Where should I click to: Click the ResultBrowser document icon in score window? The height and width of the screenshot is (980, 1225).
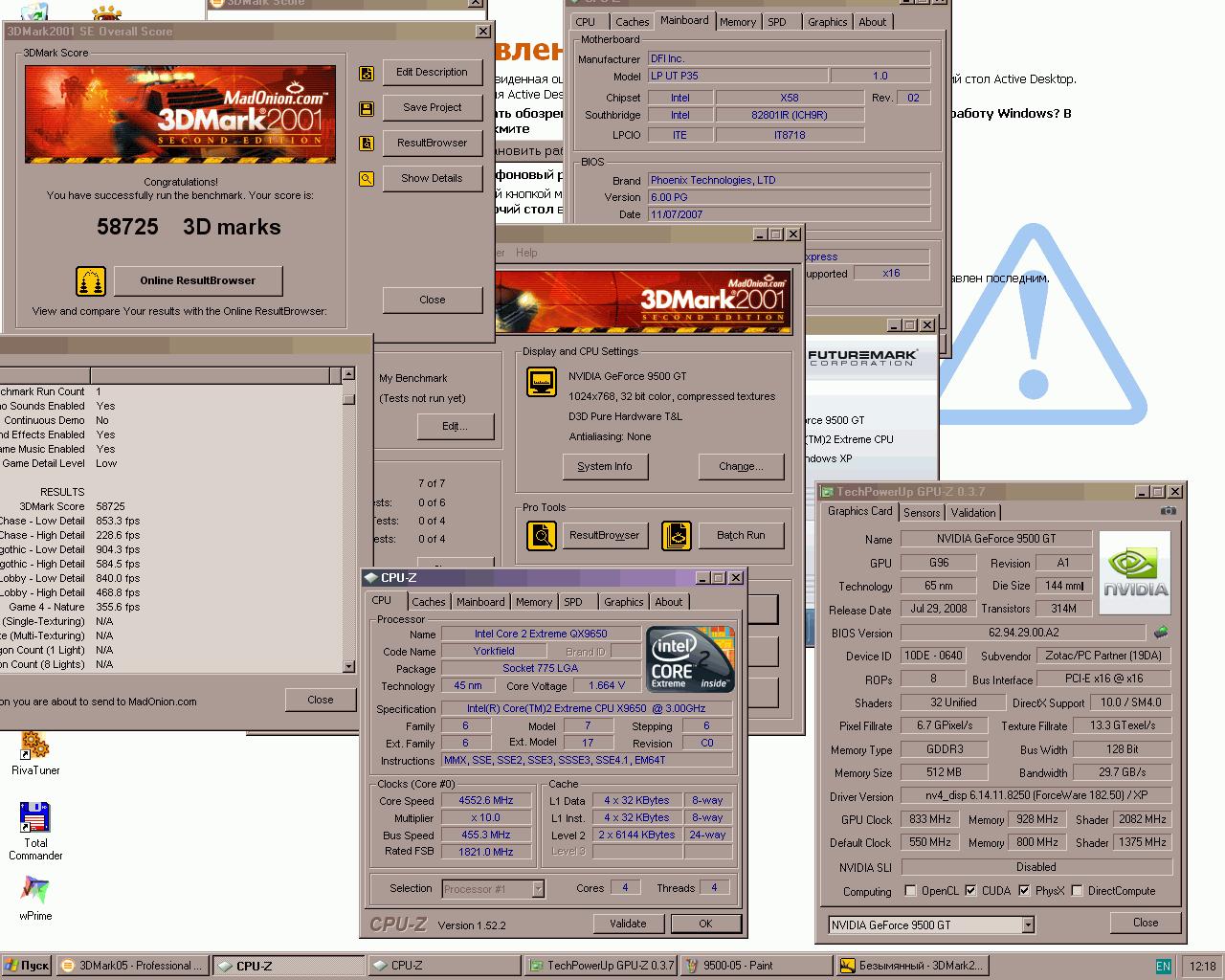(367, 144)
